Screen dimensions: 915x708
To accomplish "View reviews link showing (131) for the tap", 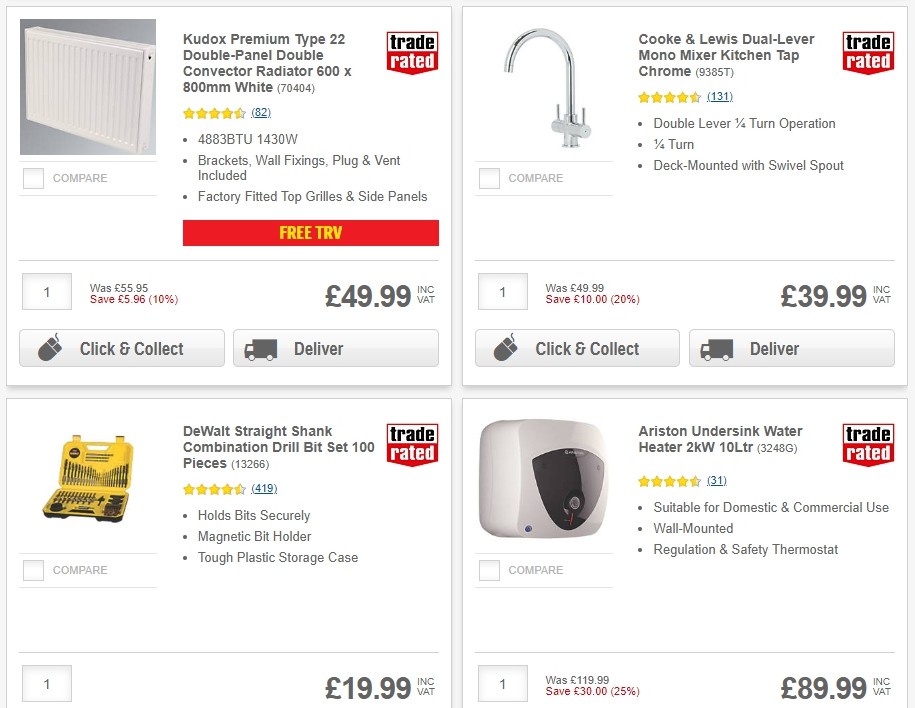I will click(x=719, y=98).
